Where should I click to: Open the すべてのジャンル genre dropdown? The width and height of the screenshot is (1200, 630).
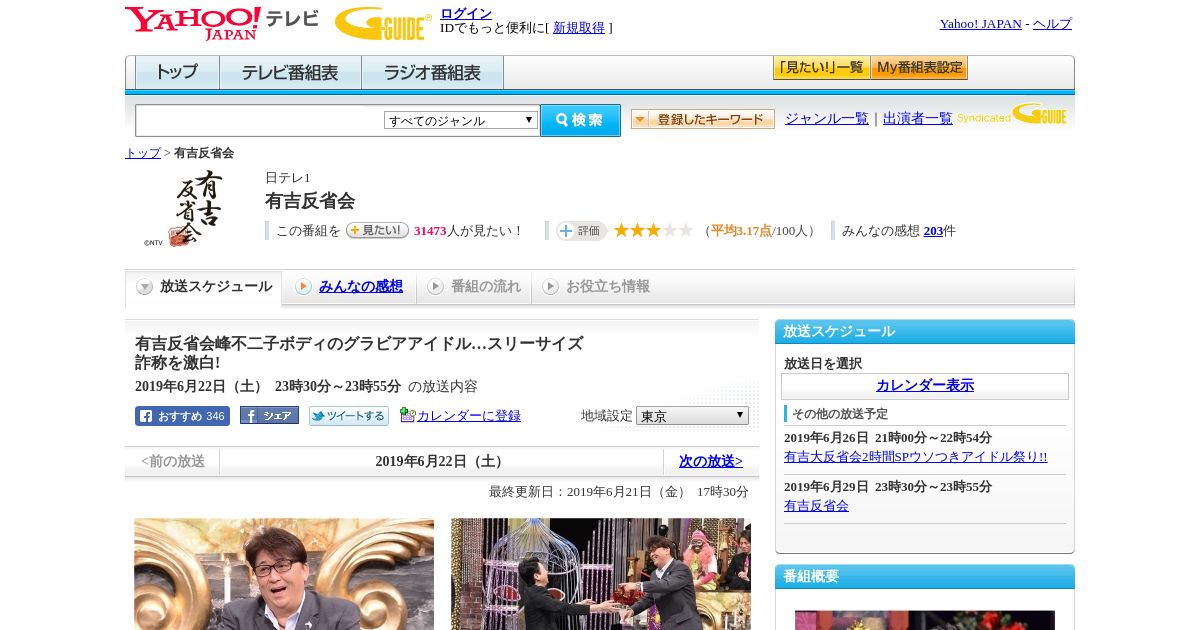click(461, 120)
